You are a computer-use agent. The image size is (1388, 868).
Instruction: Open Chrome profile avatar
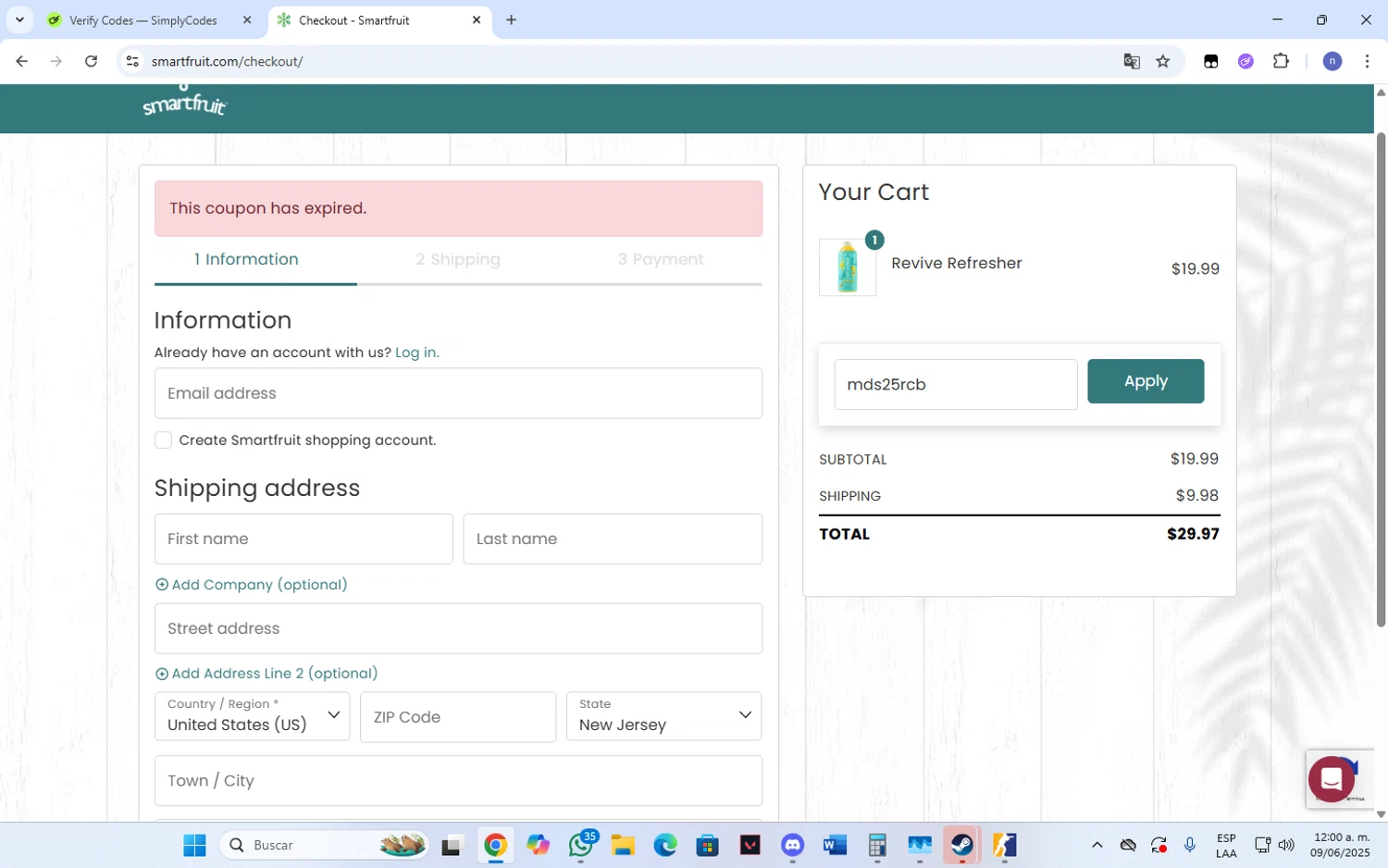tap(1332, 61)
